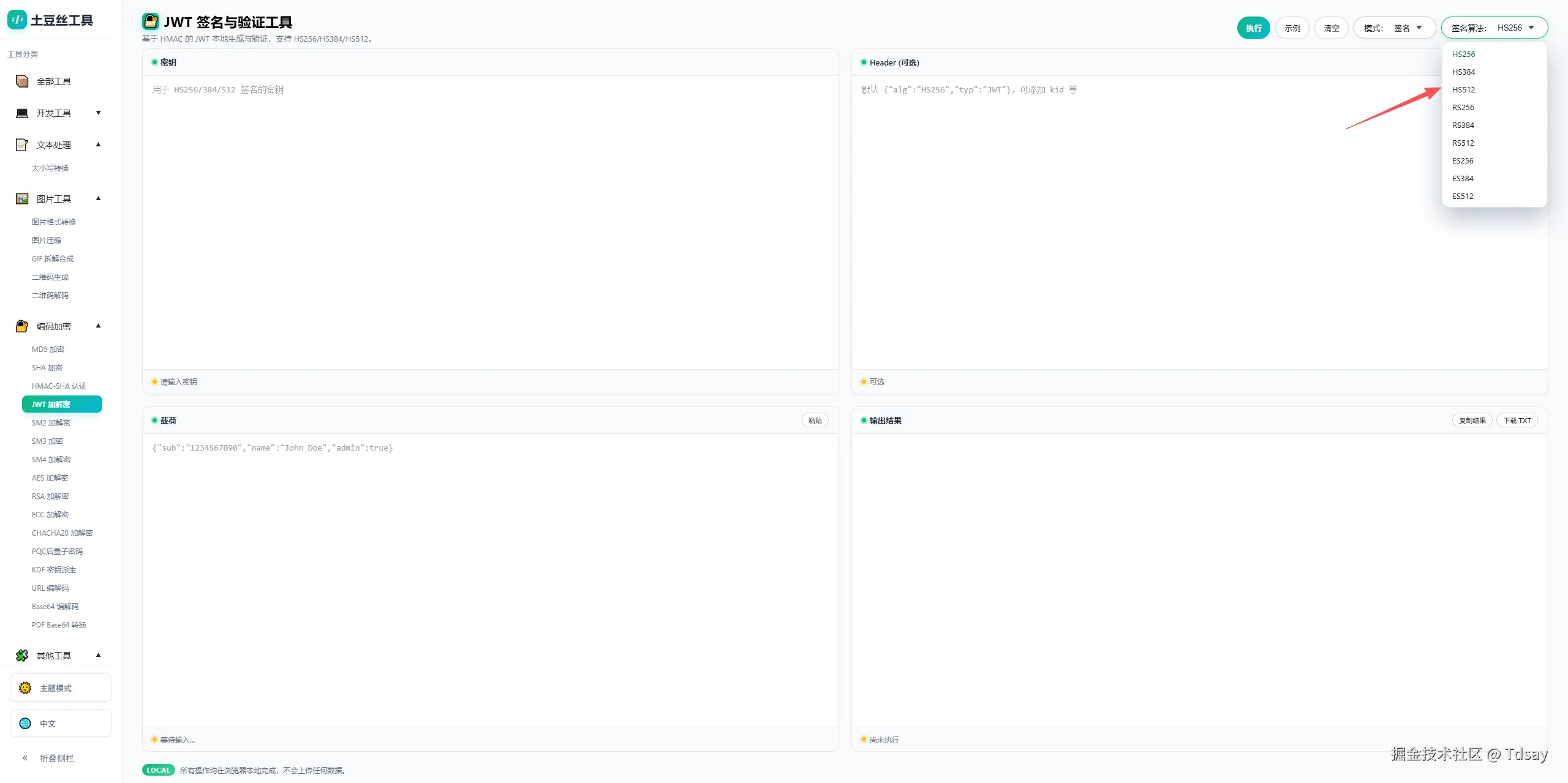Collapse the 图片工具 category arrow
This screenshot has height=783, width=1568.
click(x=98, y=199)
